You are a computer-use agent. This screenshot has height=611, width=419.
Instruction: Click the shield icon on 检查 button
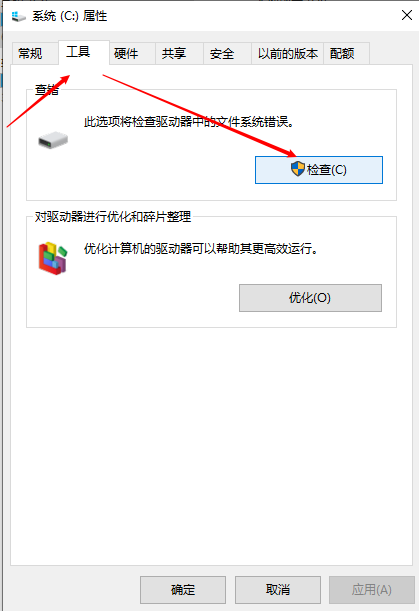click(x=298, y=169)
